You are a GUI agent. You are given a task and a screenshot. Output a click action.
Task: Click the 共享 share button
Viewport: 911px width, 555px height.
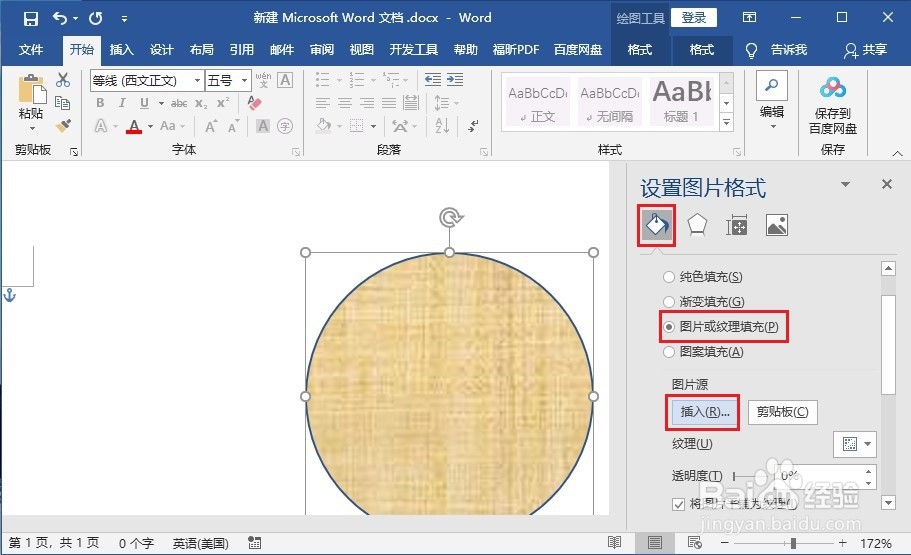click(x=866, y=51)
